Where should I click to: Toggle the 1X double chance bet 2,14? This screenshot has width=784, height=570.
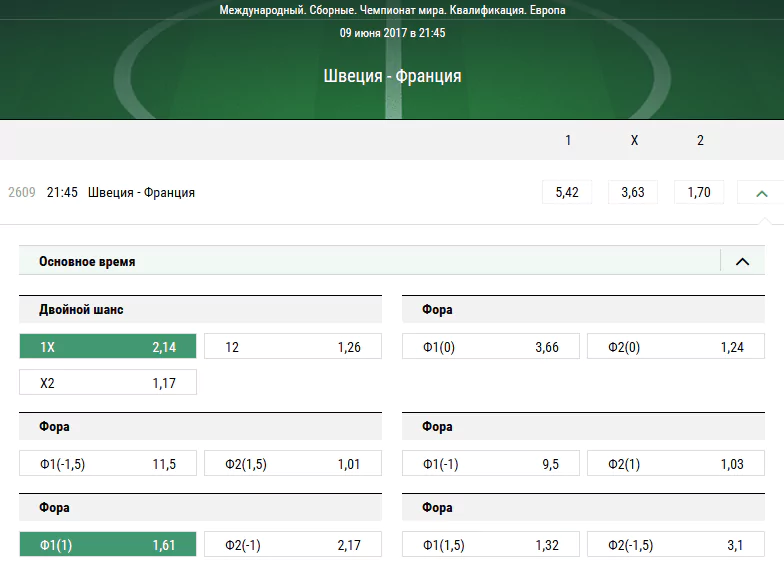[x=108, y=346]
